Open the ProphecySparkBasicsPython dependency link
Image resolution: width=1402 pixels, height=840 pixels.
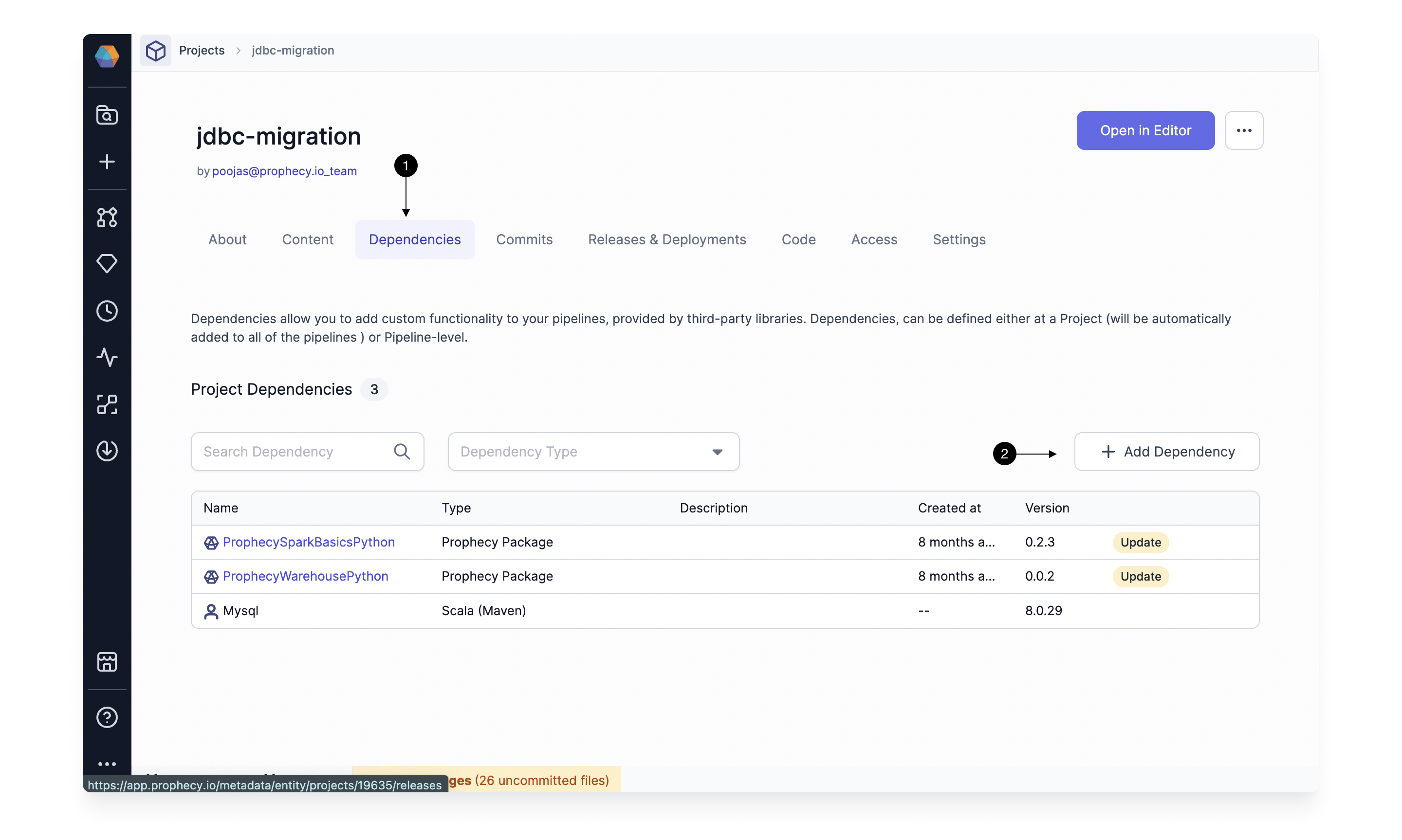308,542
